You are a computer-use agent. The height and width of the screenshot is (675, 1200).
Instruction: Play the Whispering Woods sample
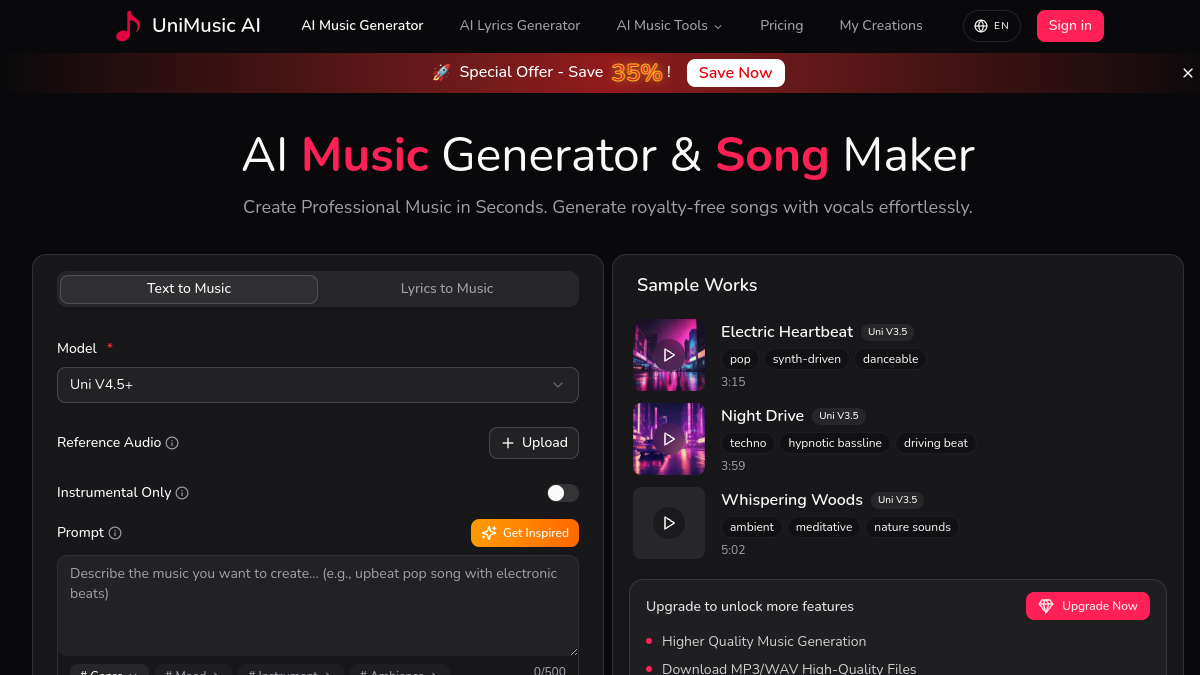(669, 523)
